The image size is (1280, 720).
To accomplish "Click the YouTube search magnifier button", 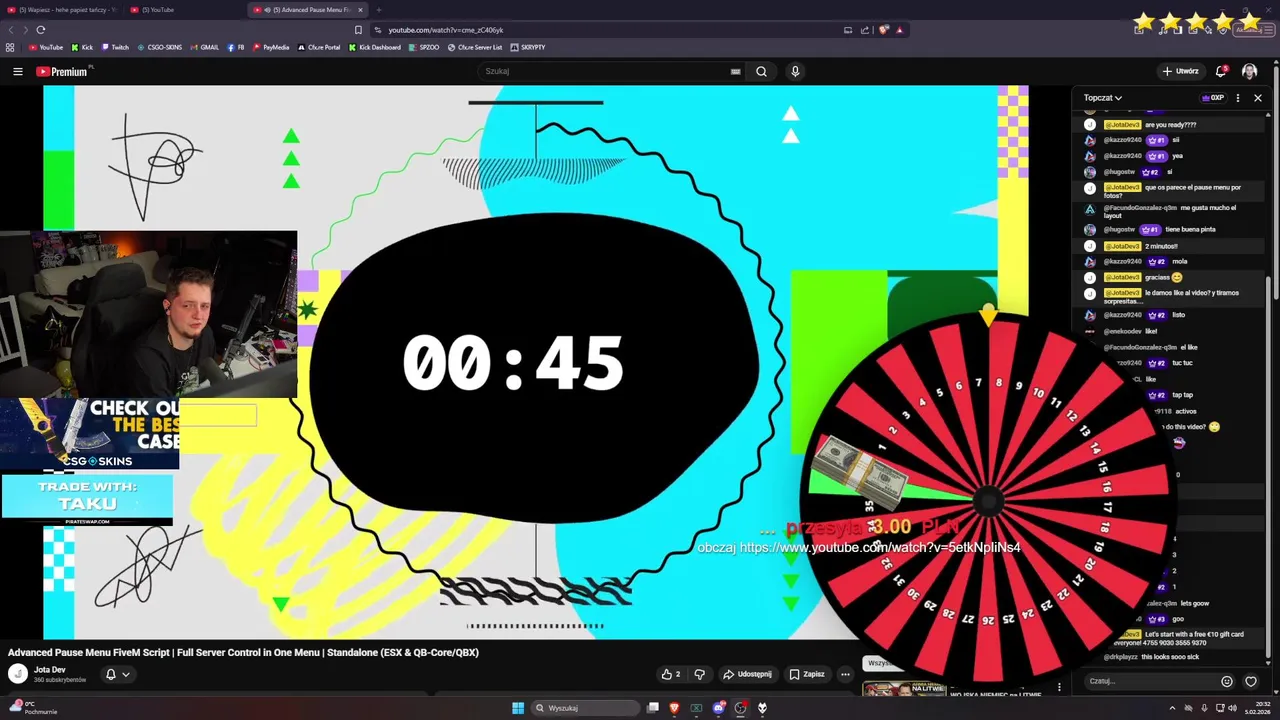I will click(761, 71).
